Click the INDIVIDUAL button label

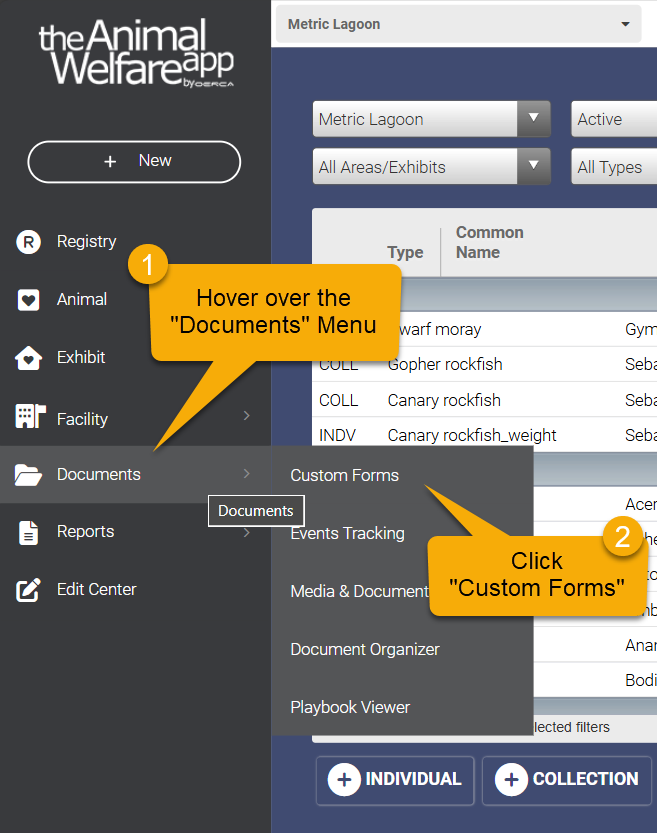[413, 779]
